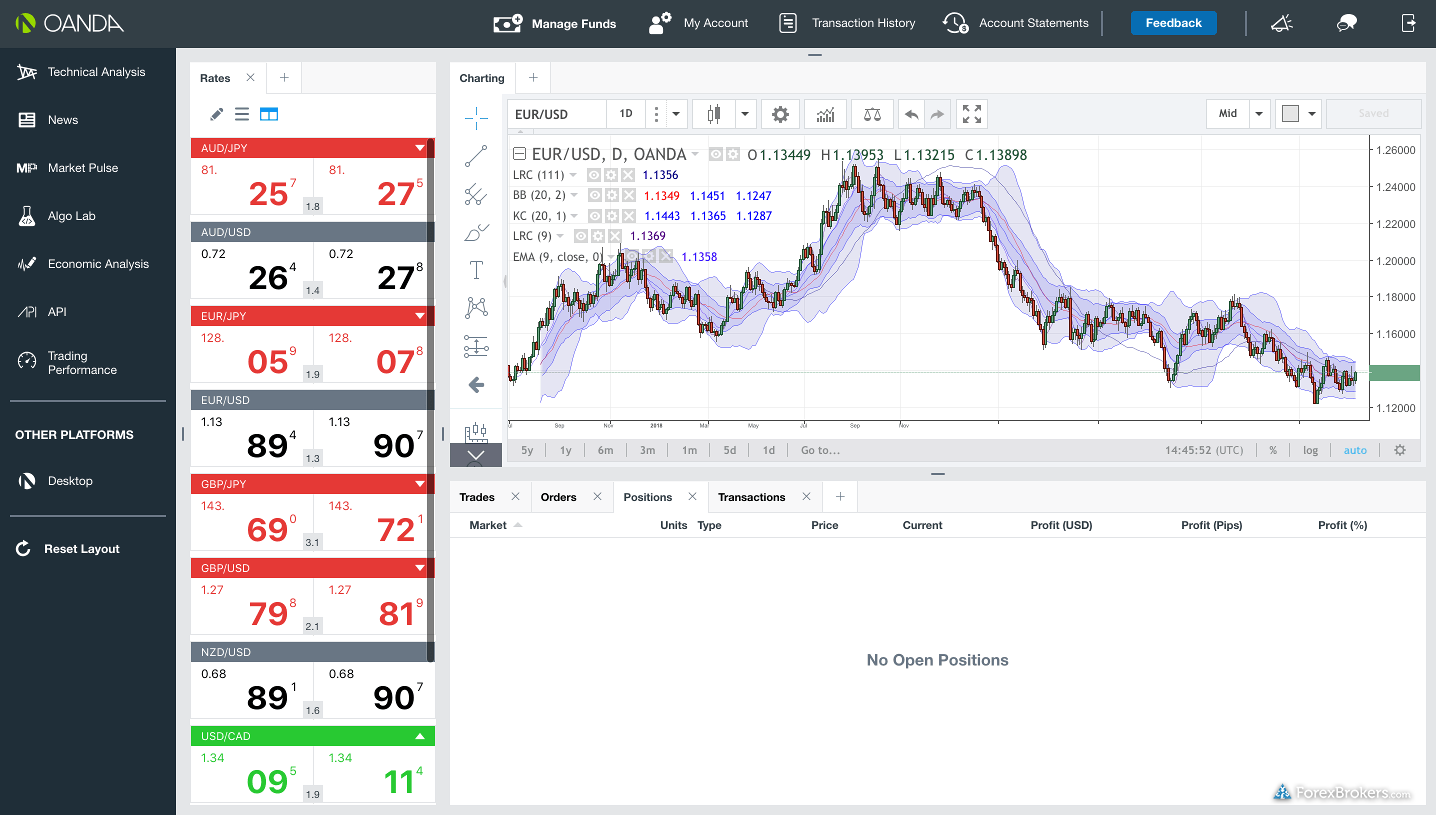Open bottom-right chart settings gear

click(x=1400, y=450)
